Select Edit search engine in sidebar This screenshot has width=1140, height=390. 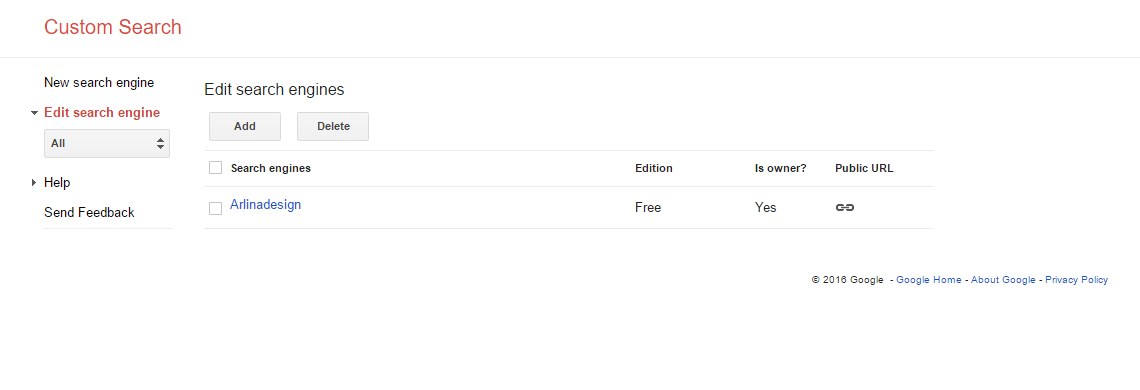point(102,113)
